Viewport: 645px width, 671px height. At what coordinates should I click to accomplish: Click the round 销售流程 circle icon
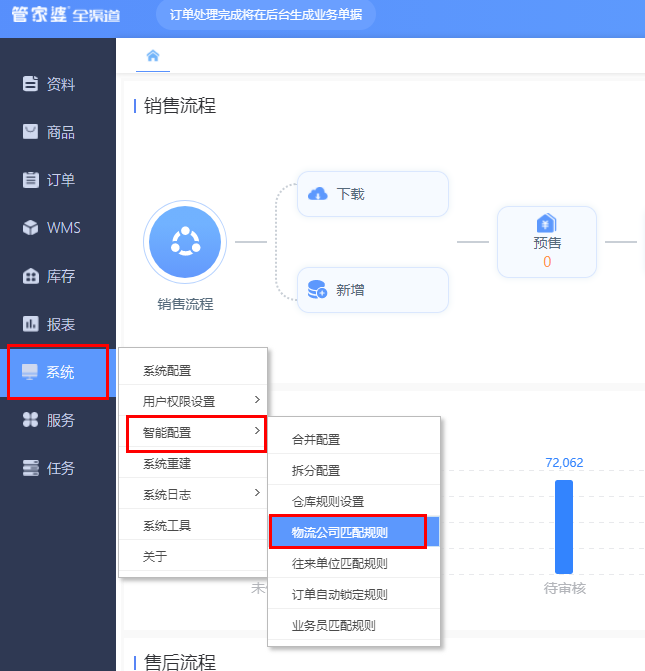click(185, 242)
